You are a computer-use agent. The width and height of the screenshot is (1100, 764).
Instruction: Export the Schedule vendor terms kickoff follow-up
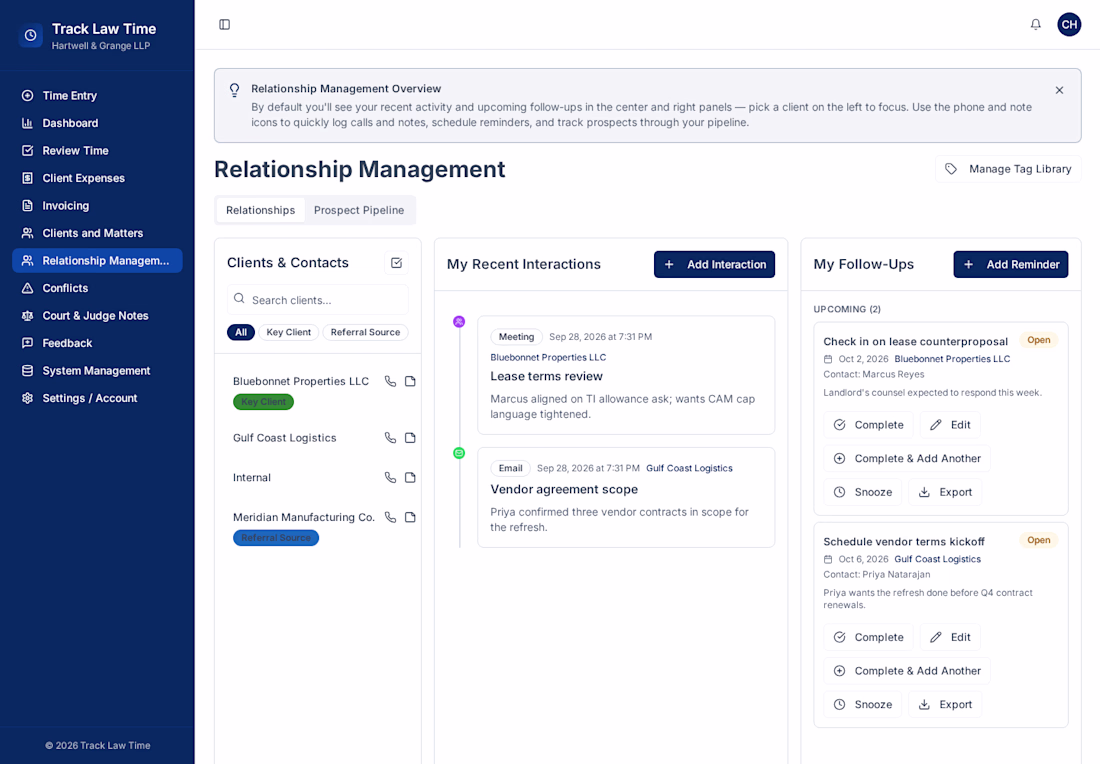point(945,705)
